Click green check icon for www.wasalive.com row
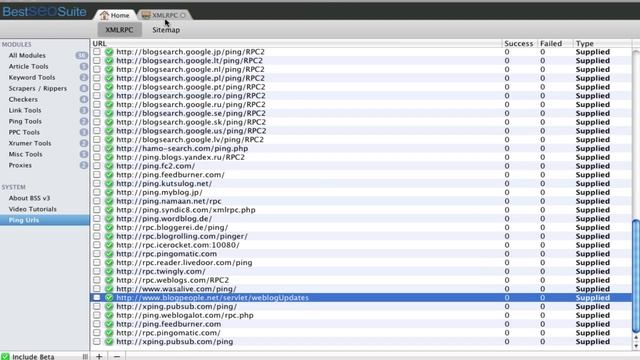 (109, 289)
